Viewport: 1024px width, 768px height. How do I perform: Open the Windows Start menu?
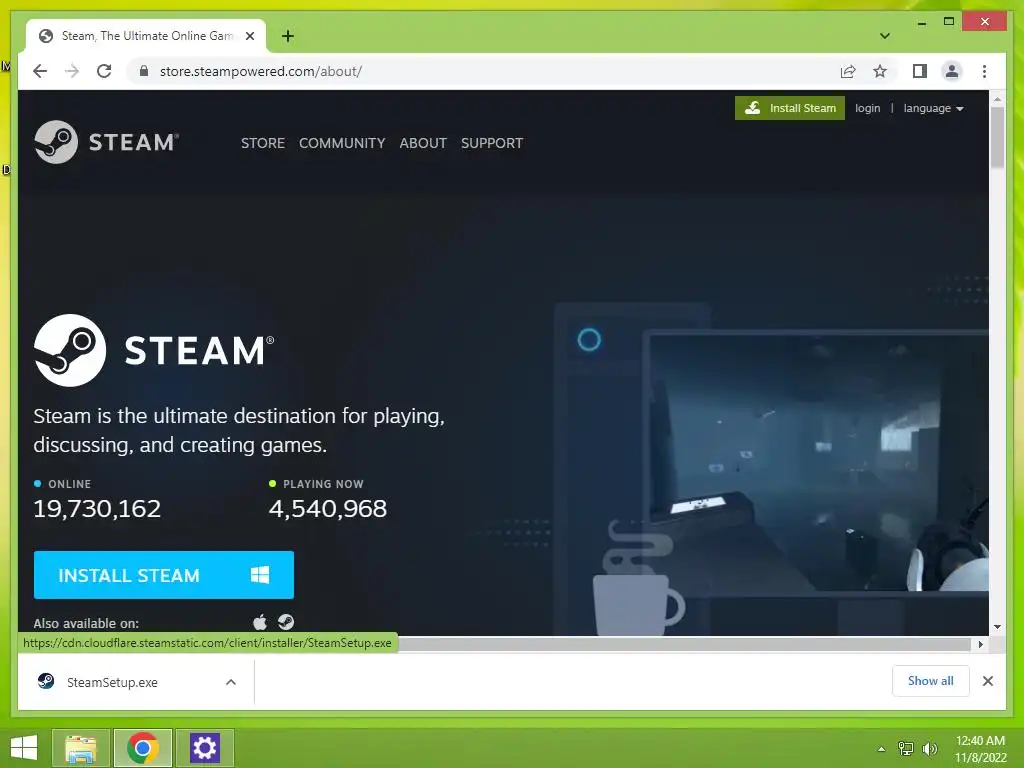coord(24,748)
